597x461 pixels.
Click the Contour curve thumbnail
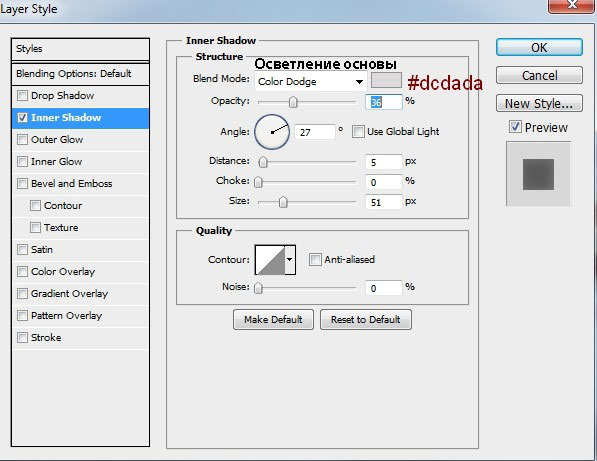[x=270, y=260]
